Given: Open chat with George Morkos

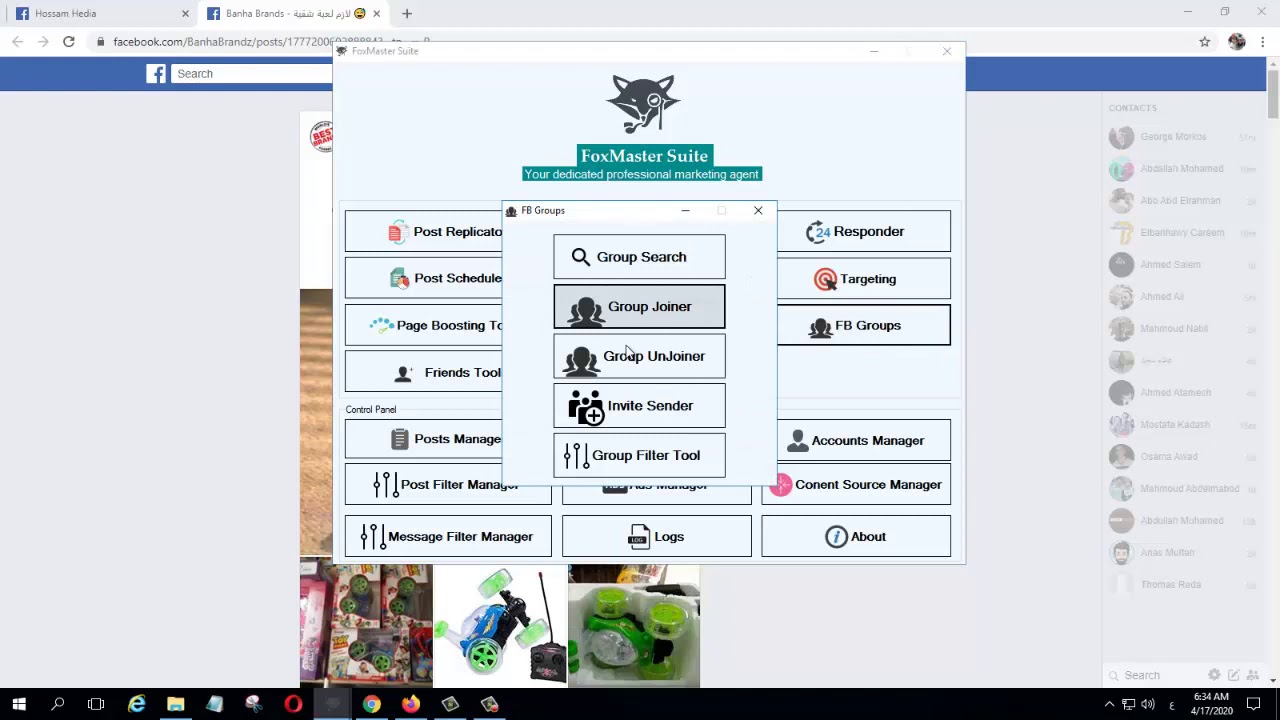Looking at the screenshot, I should pos(1182,137).
